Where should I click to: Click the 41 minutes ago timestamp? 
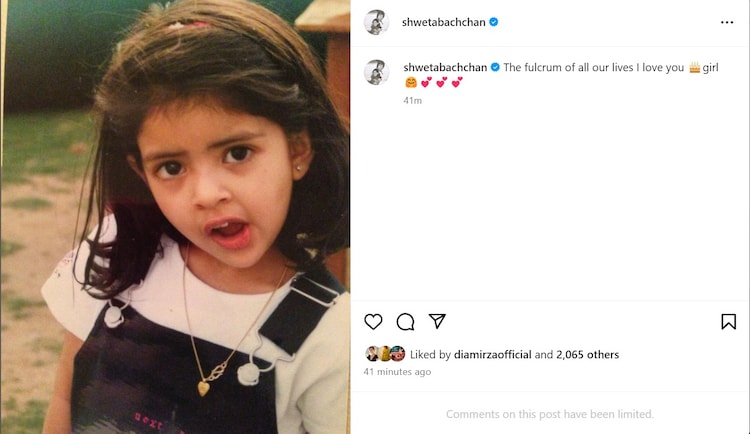pyautogui.click(x=397, y=372)
